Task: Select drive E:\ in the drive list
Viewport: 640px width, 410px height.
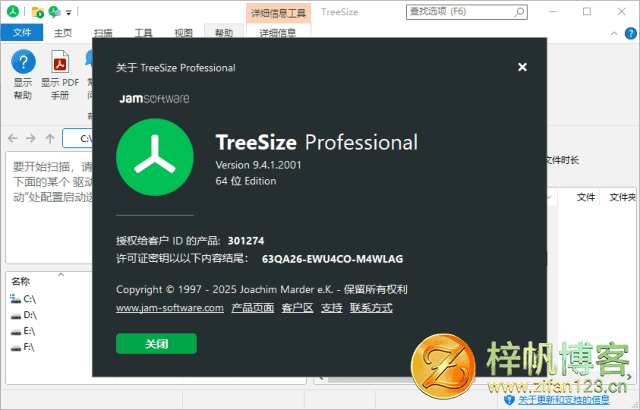Action: point(23,331)
